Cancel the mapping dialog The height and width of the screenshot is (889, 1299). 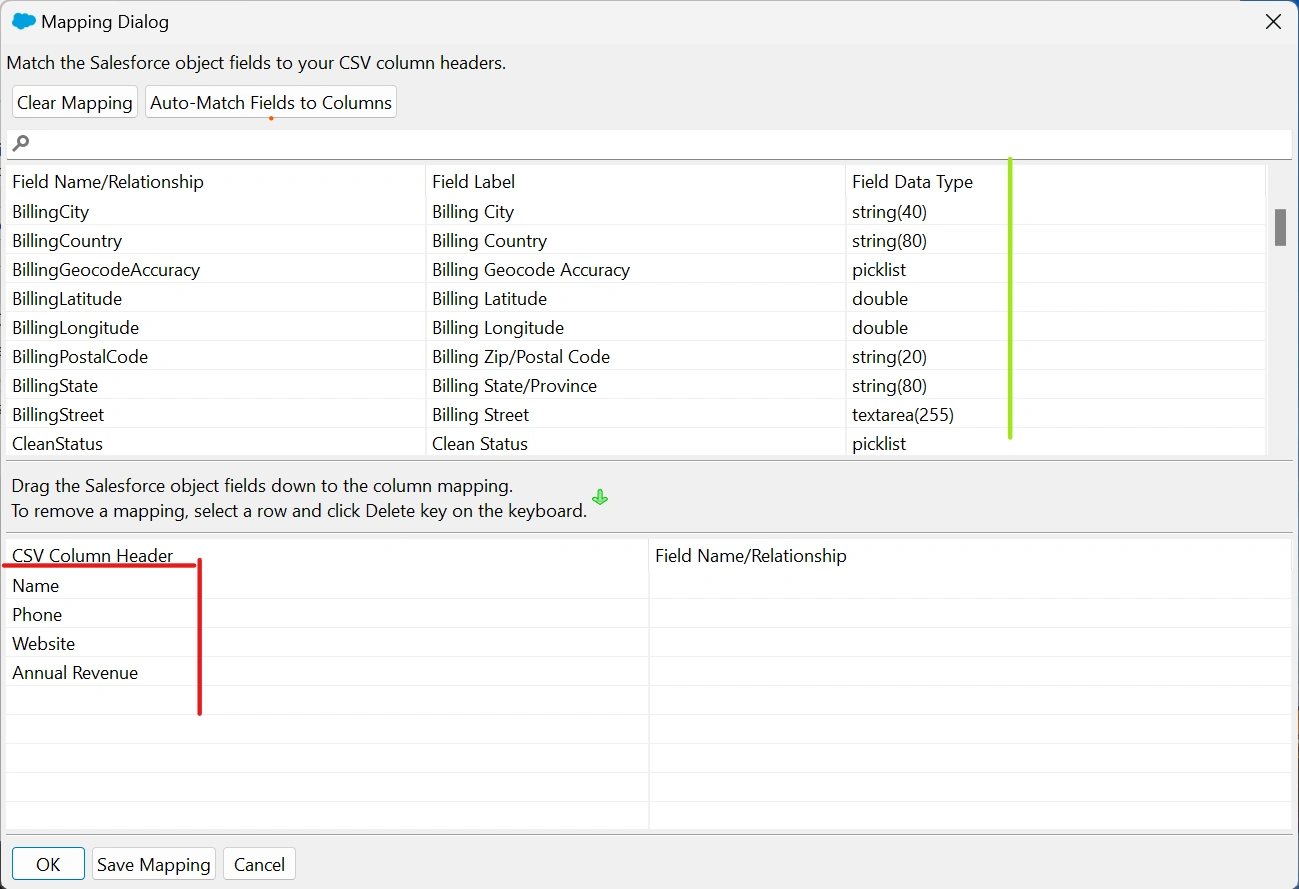click(x=259, y=864)
